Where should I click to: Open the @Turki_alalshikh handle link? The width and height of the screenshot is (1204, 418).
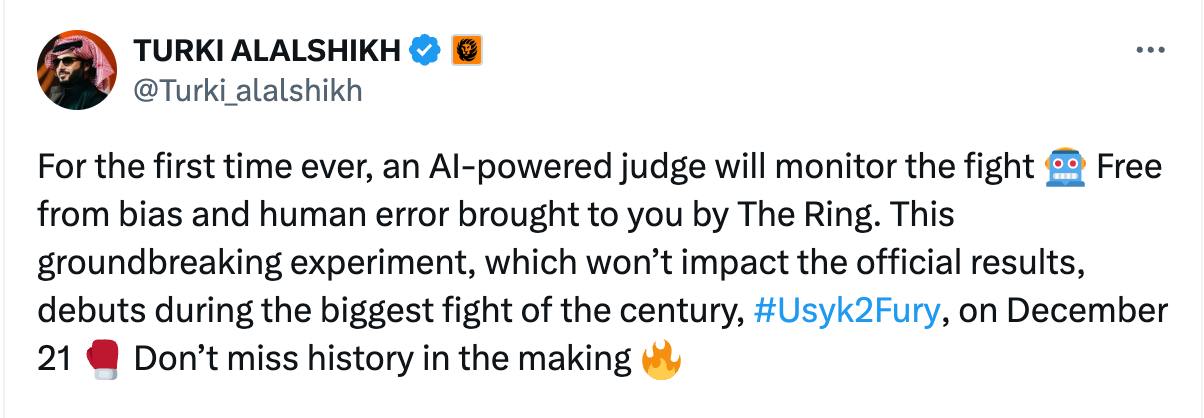coord(247,91)
